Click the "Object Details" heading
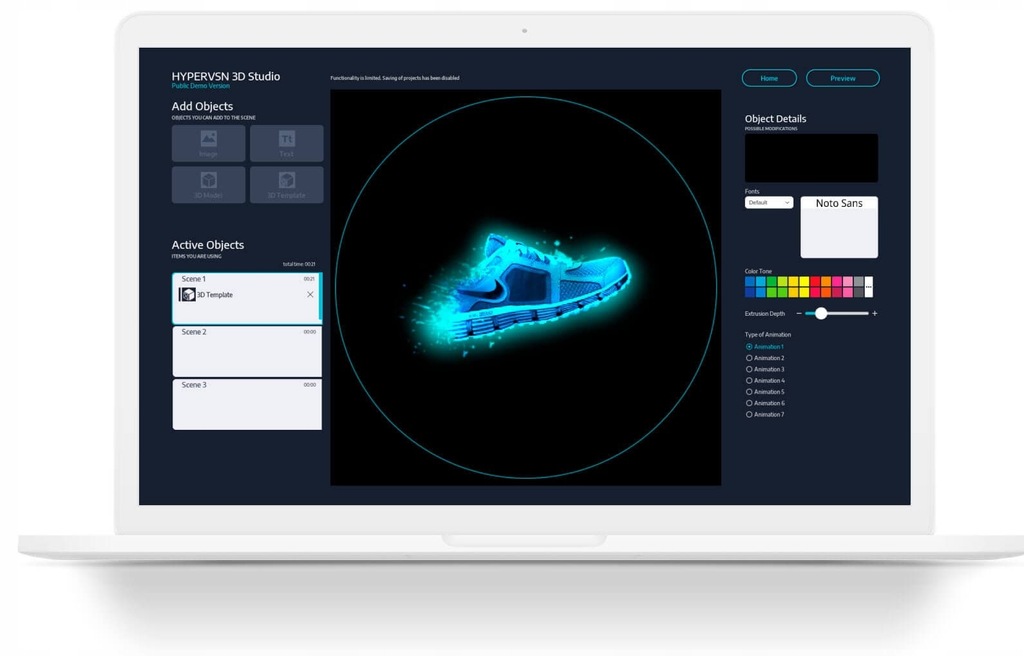This screenshot has height=656, width=1024. (x=775, y=118)
